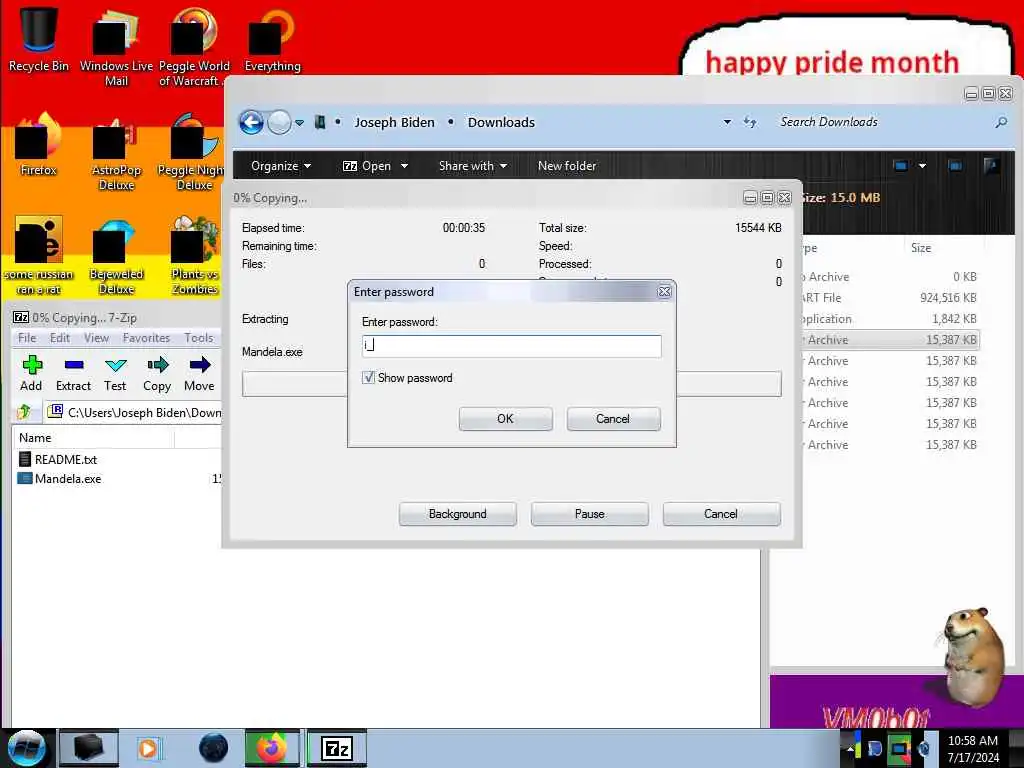
Task: Click the media player taskbar icon
Action: tap(148, 748)
